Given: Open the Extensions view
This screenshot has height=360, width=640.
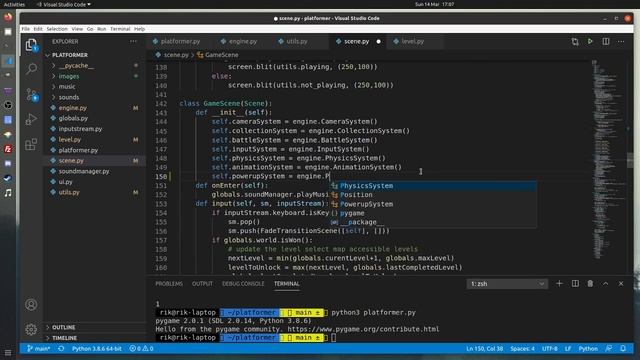Looking at the screenshot, I should [x=31, y=144].
